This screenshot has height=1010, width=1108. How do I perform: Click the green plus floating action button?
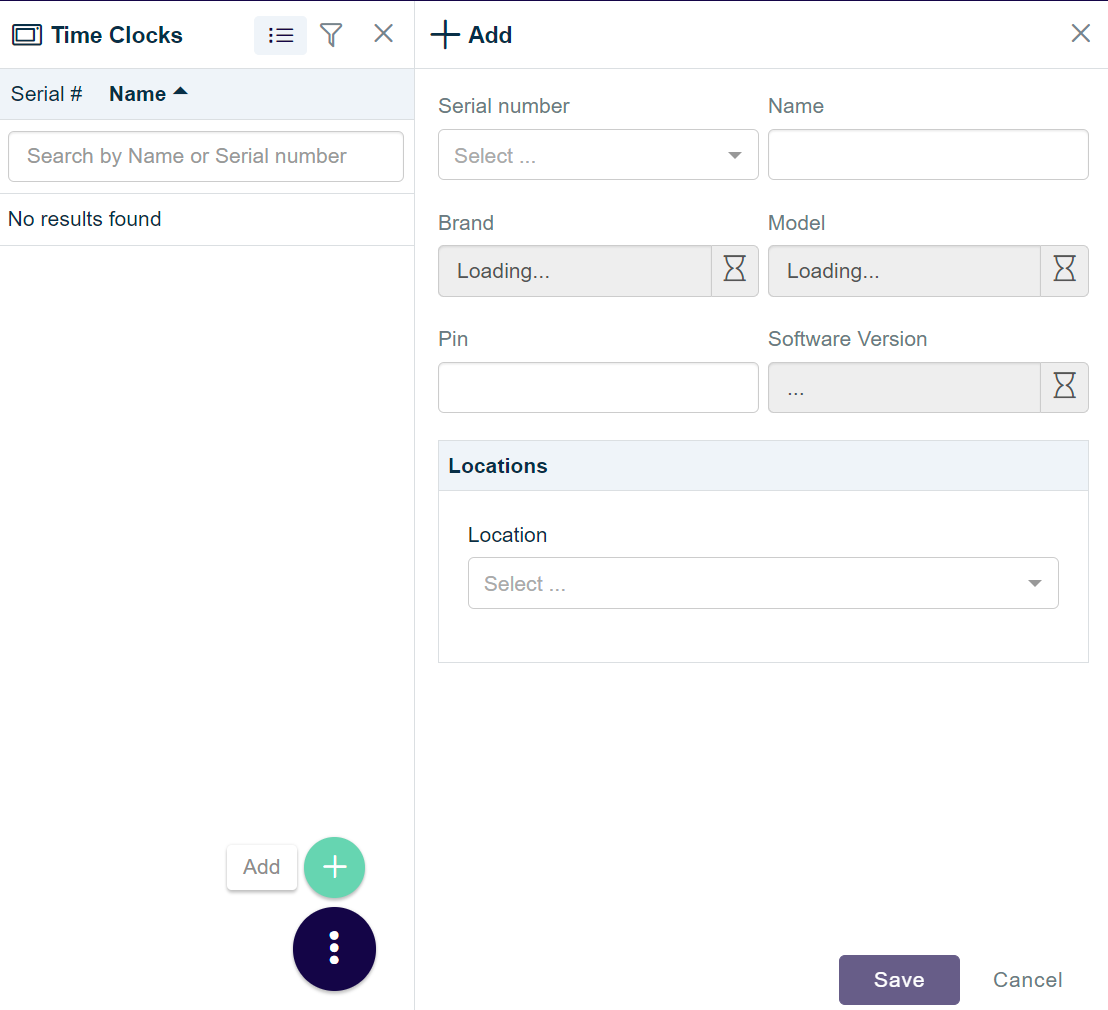[x=334, y=867]
